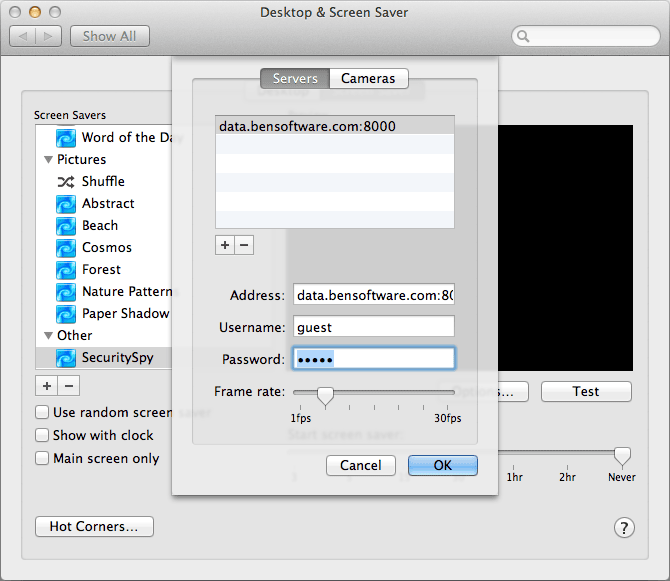Image resolution: width=670 pixels, height=581 pixels.
Task: Select the SecuritySpy name in the list
Action: tap(118, 358)
